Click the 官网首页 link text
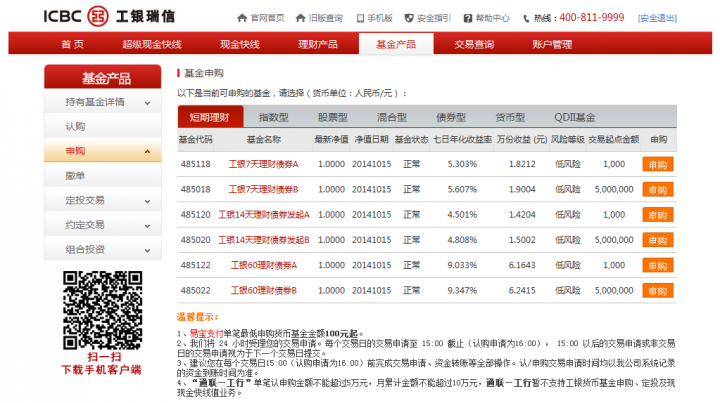720x403 pixels. 267,18
